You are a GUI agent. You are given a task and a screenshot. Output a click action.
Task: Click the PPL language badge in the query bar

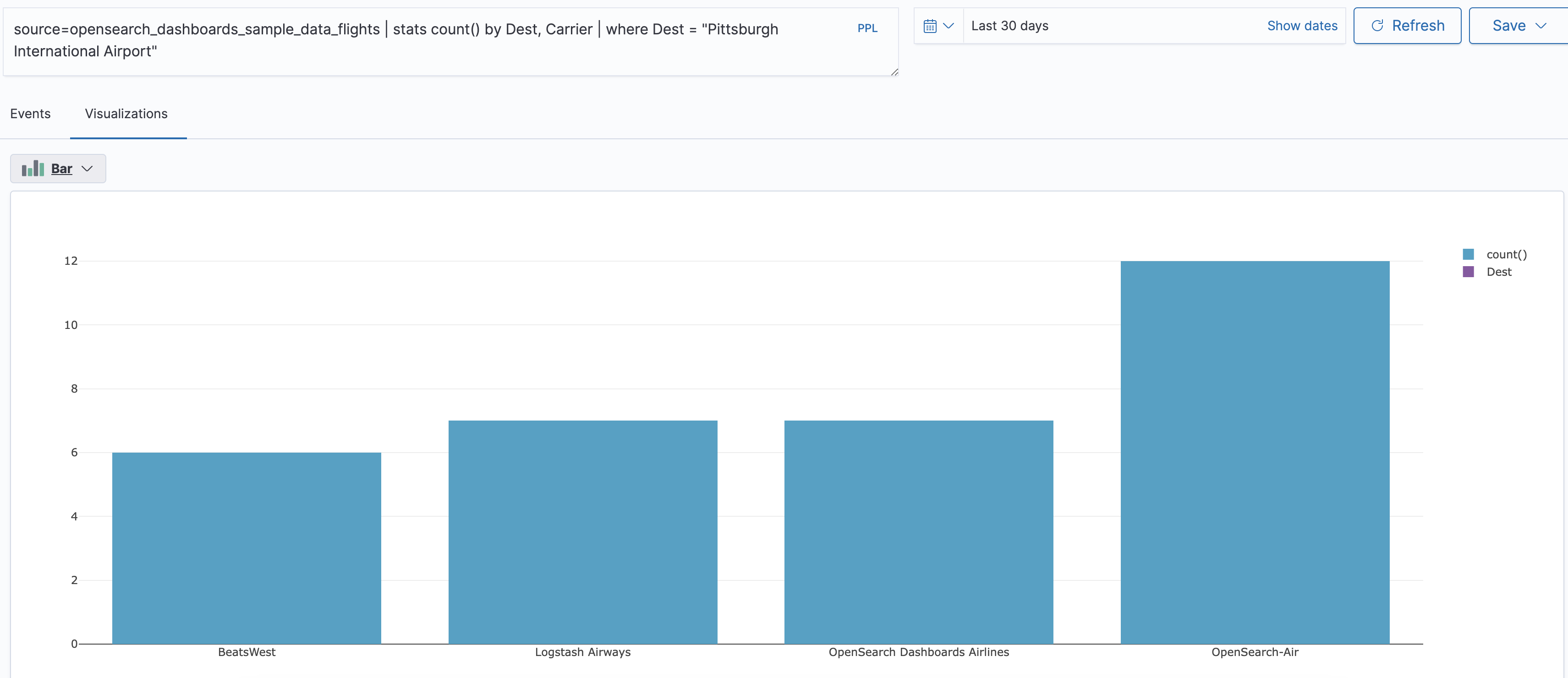(867, 28)
